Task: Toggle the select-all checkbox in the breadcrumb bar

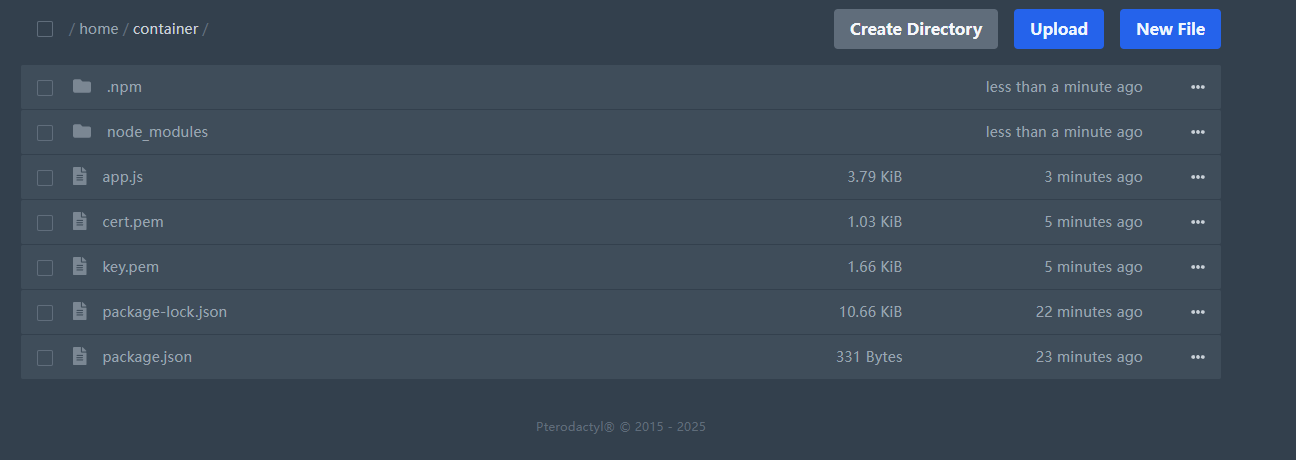Action: pos(45,29)
